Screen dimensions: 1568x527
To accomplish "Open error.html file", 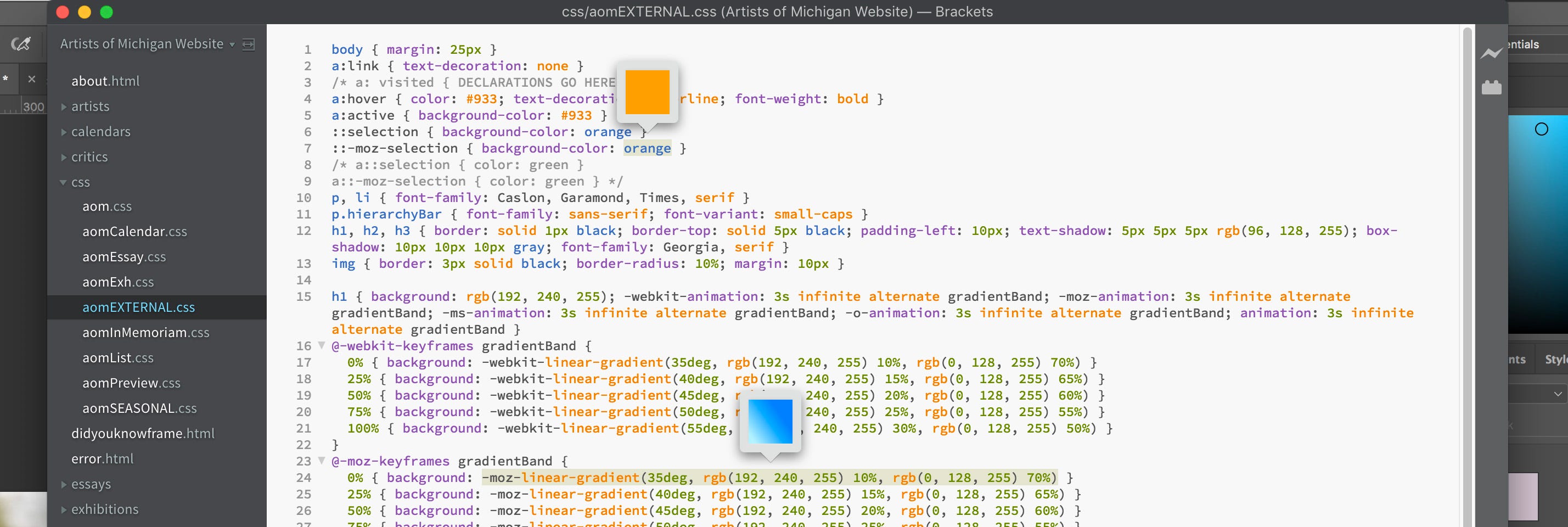I will [102, 459].
